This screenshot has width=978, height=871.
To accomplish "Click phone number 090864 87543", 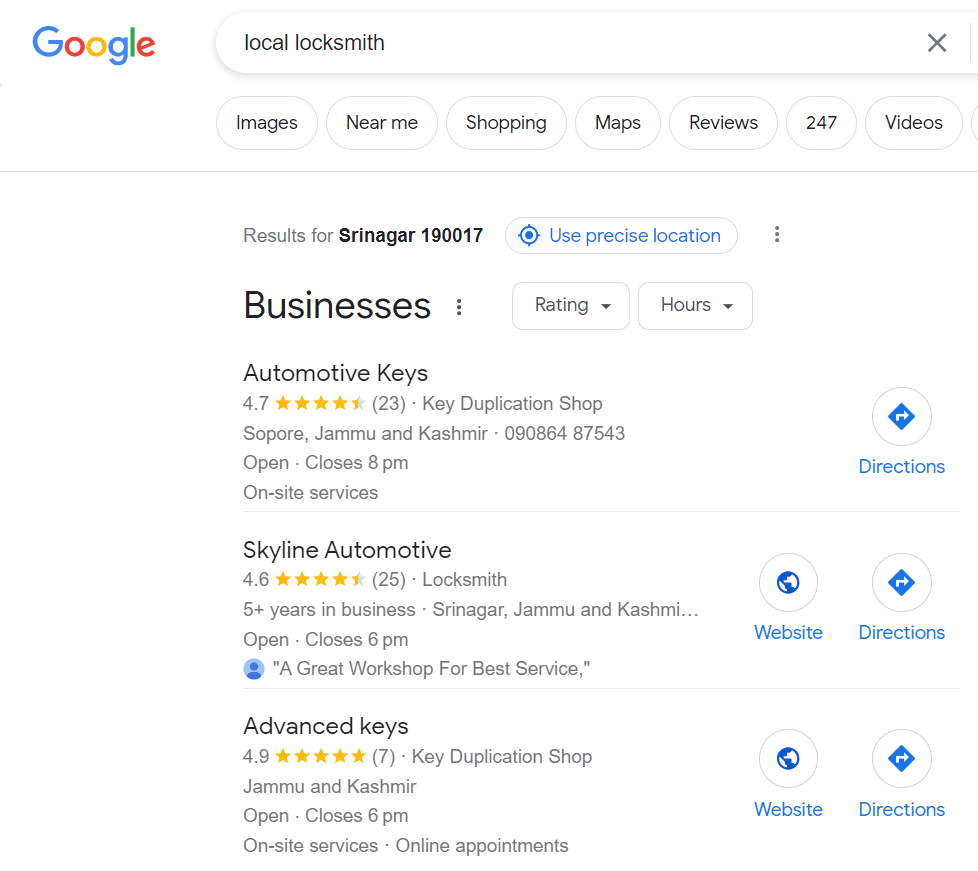I will click(x=564, y=434).
